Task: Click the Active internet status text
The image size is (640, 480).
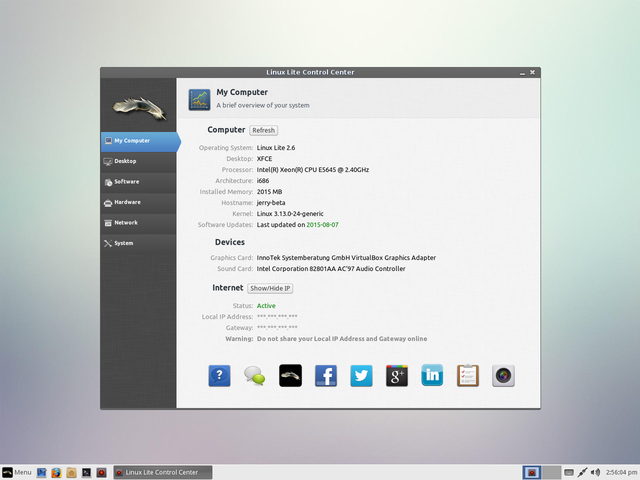Action: tap(266, 306)
